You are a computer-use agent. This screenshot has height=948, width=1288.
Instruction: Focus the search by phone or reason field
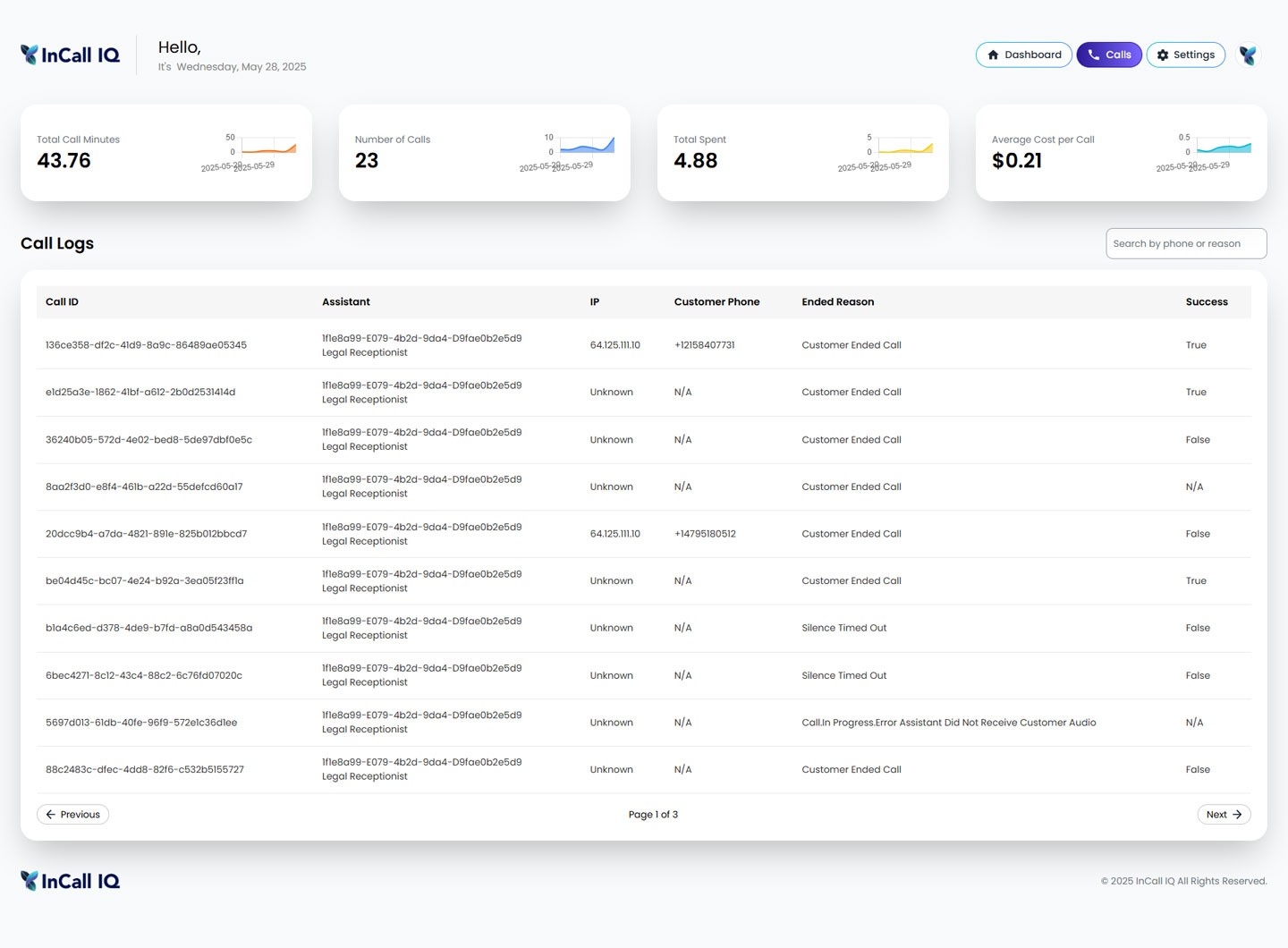tap(1185, 243)
